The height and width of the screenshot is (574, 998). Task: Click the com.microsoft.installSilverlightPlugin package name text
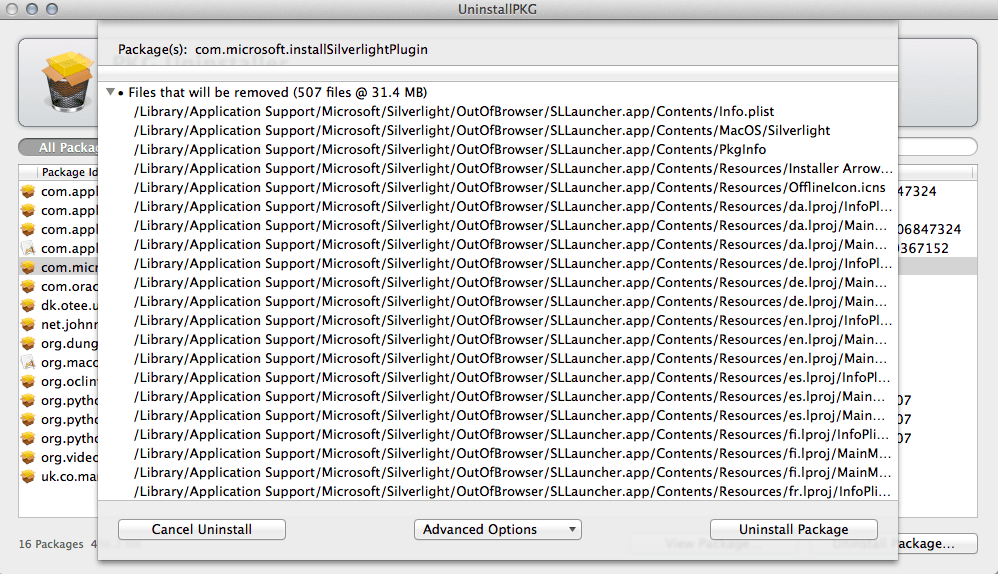[x=311, y=50]
